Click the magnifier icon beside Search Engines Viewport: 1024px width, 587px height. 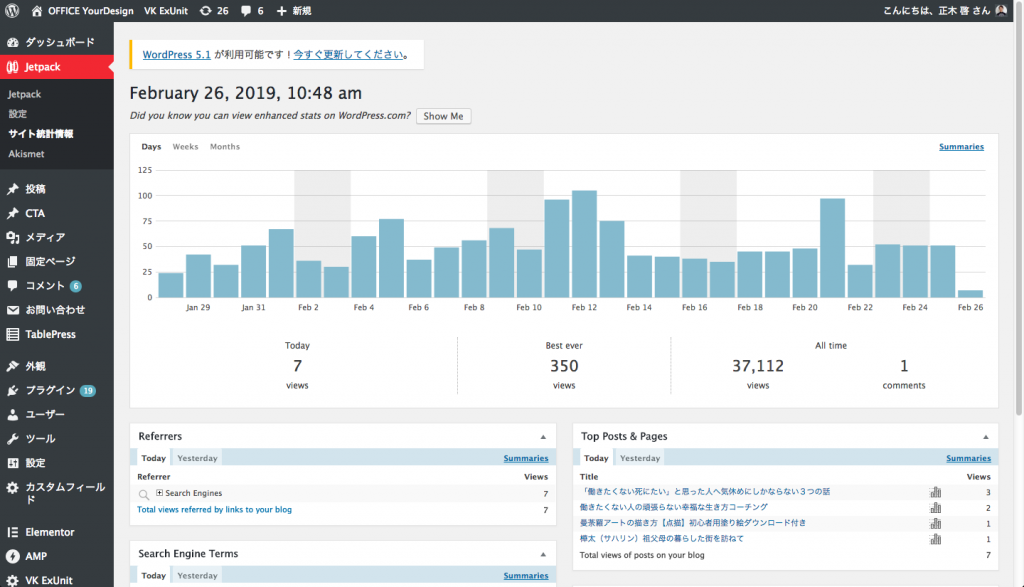(144, 494)
